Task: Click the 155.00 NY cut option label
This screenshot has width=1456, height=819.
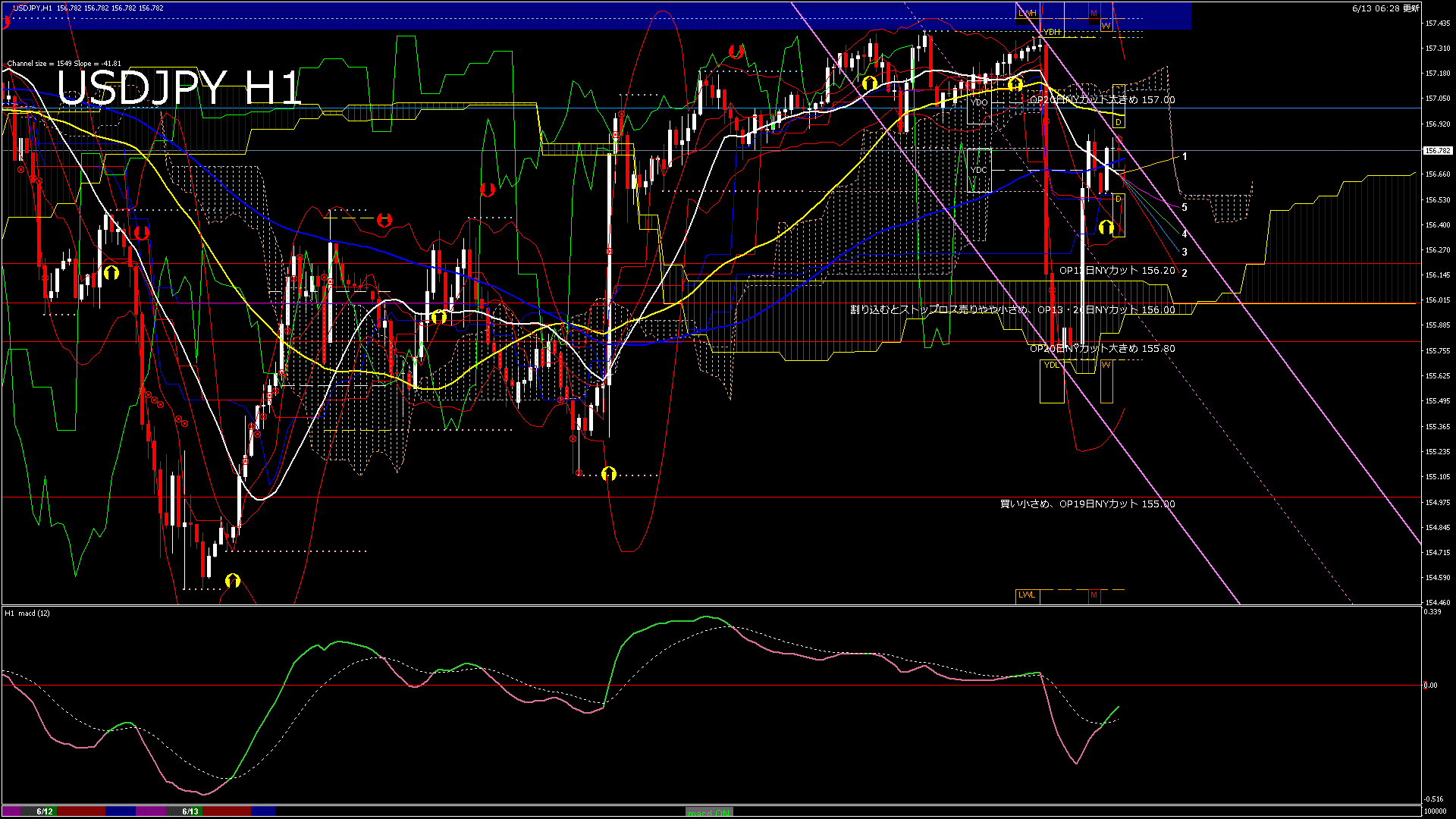Action: pos(1087,504)
